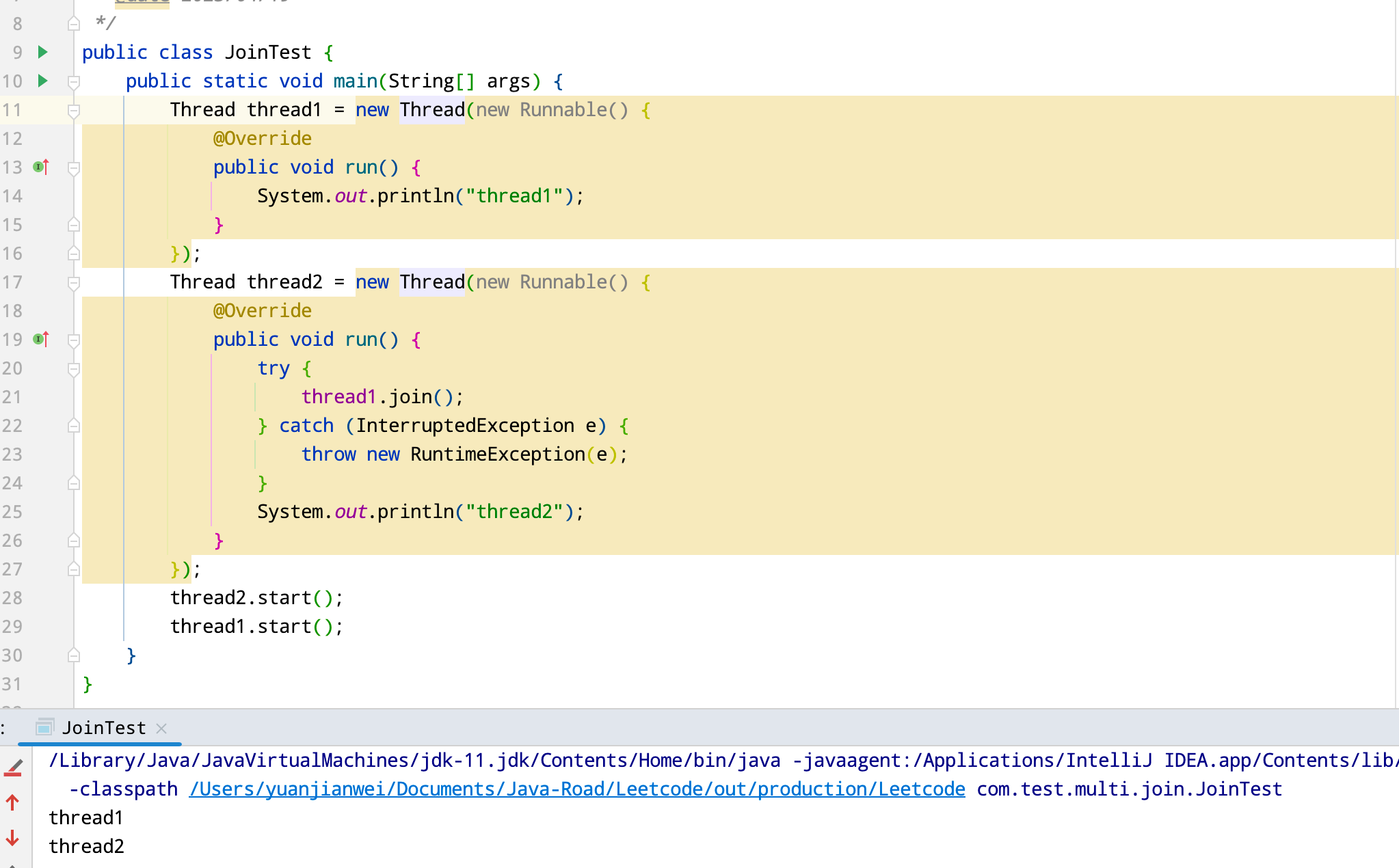Screen dimensions: 1399x868
Task: Run the main method from the gutter
Action: 42,81
